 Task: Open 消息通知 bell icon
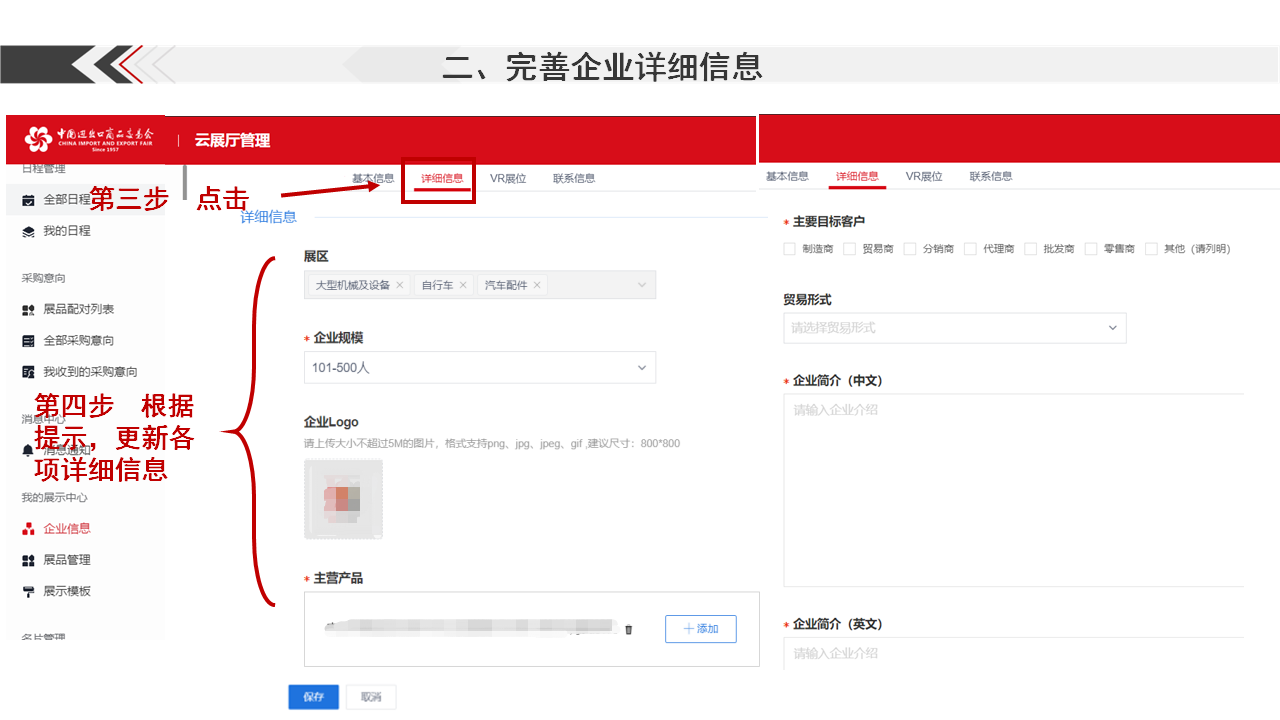pyautogui.click(x=25, y=451)
